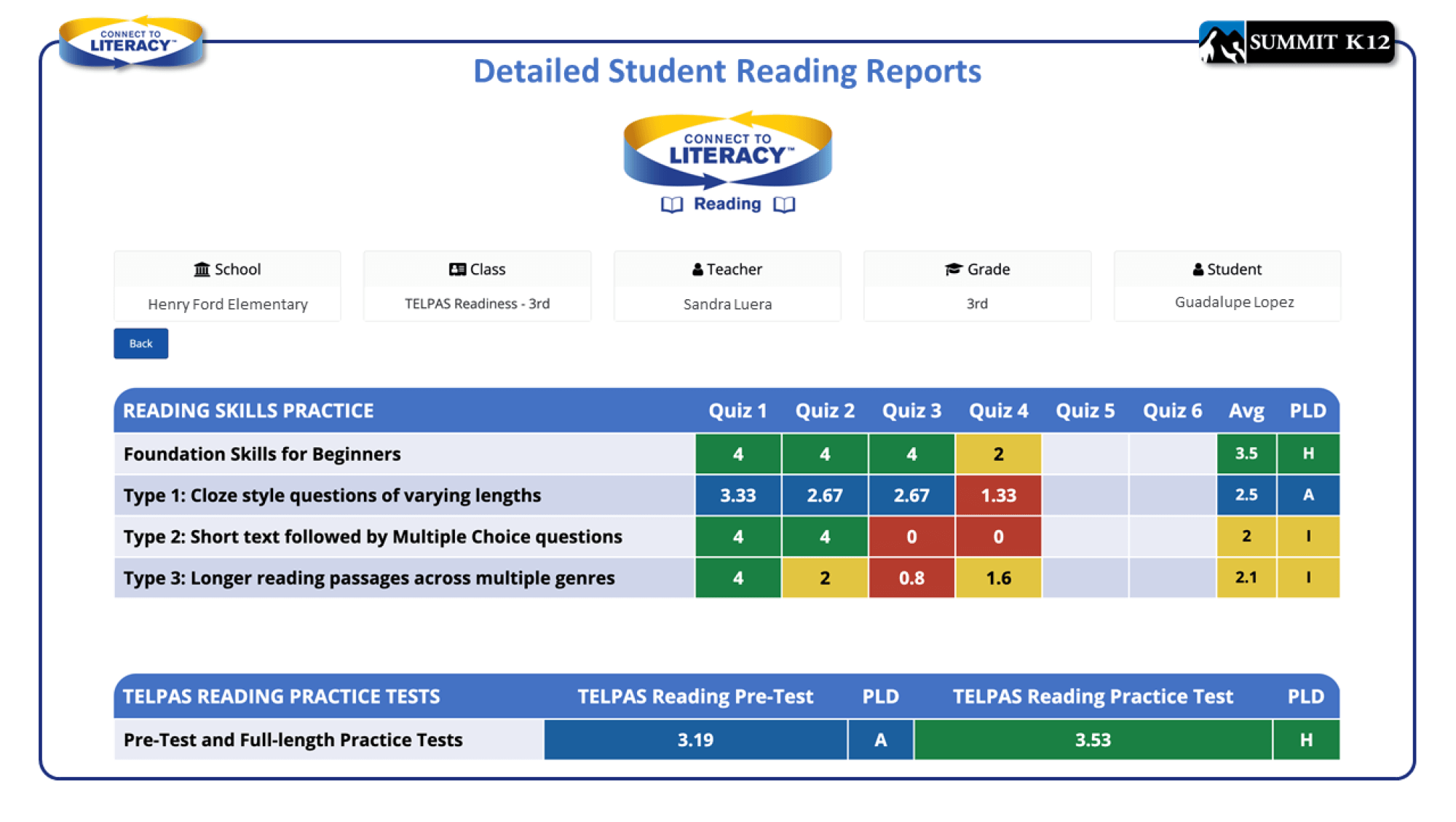The height and width of the screenshot is (822, 1456).
Task: Click Detailed Student Reading Reports title
Action: pyautogui.click(x=727, y=71)
